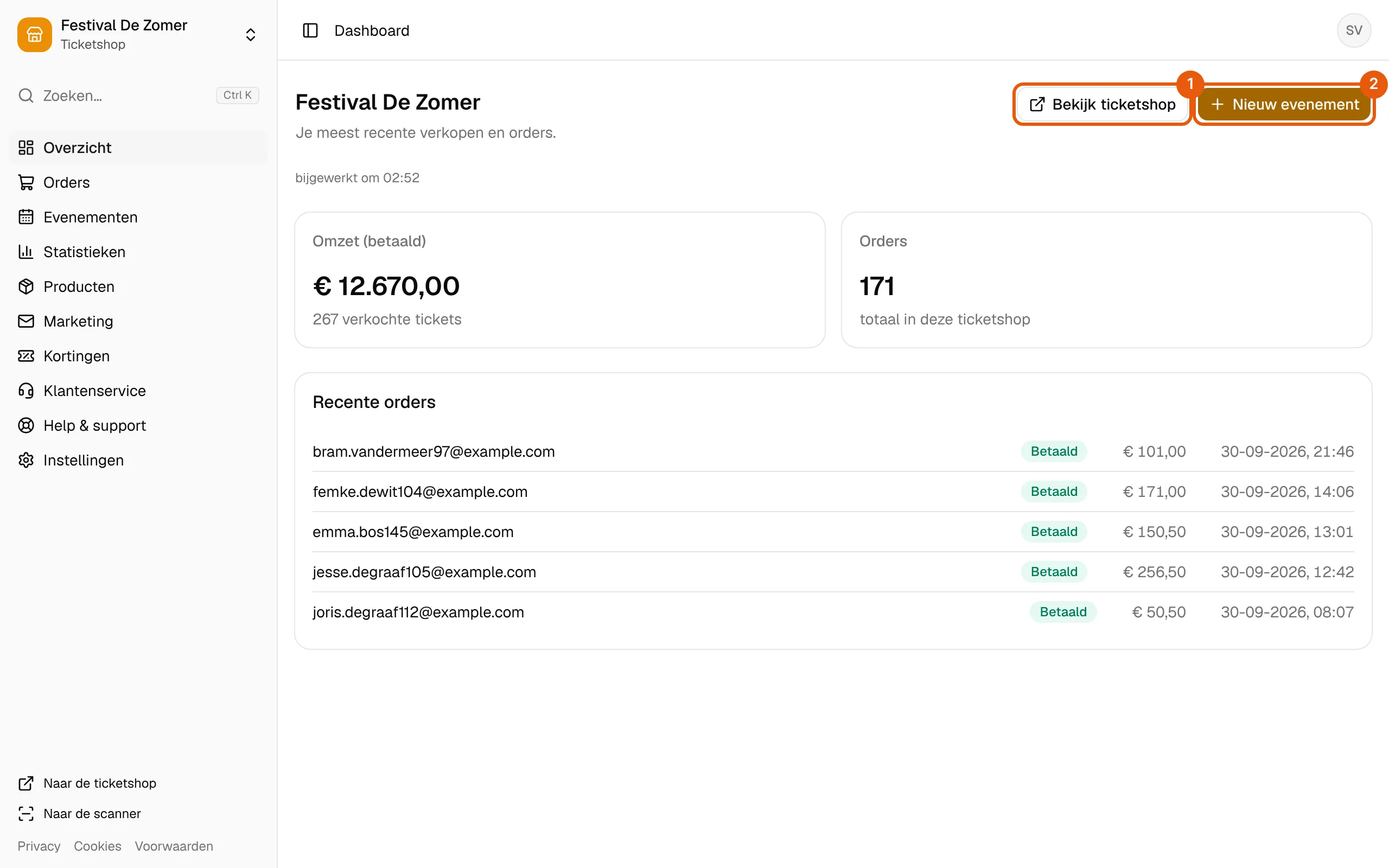This screenshot has width=1389, height=868.
Task: Click the Statistieken bar chart icon
Action: point(26,252)
